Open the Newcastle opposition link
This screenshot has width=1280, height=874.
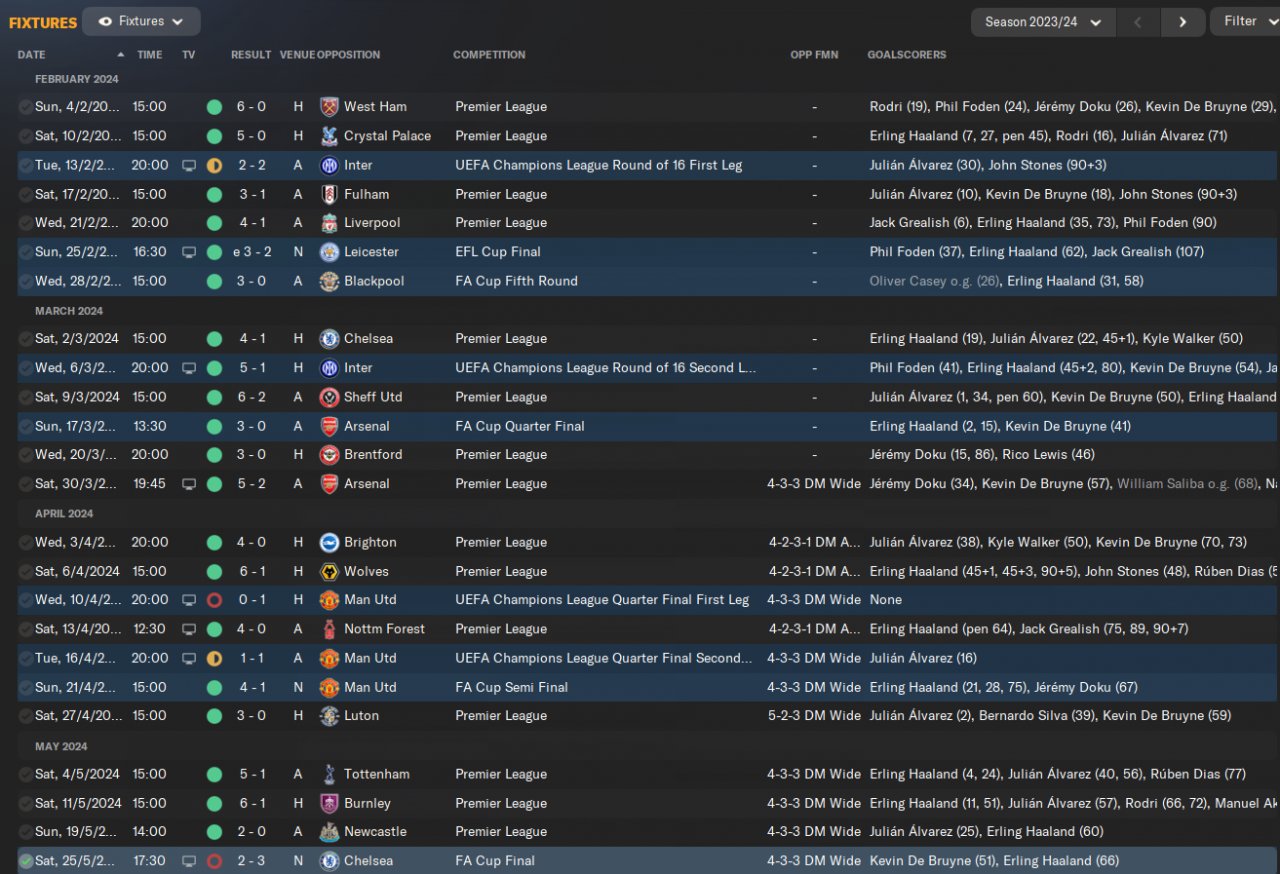[x=375, y=832]
